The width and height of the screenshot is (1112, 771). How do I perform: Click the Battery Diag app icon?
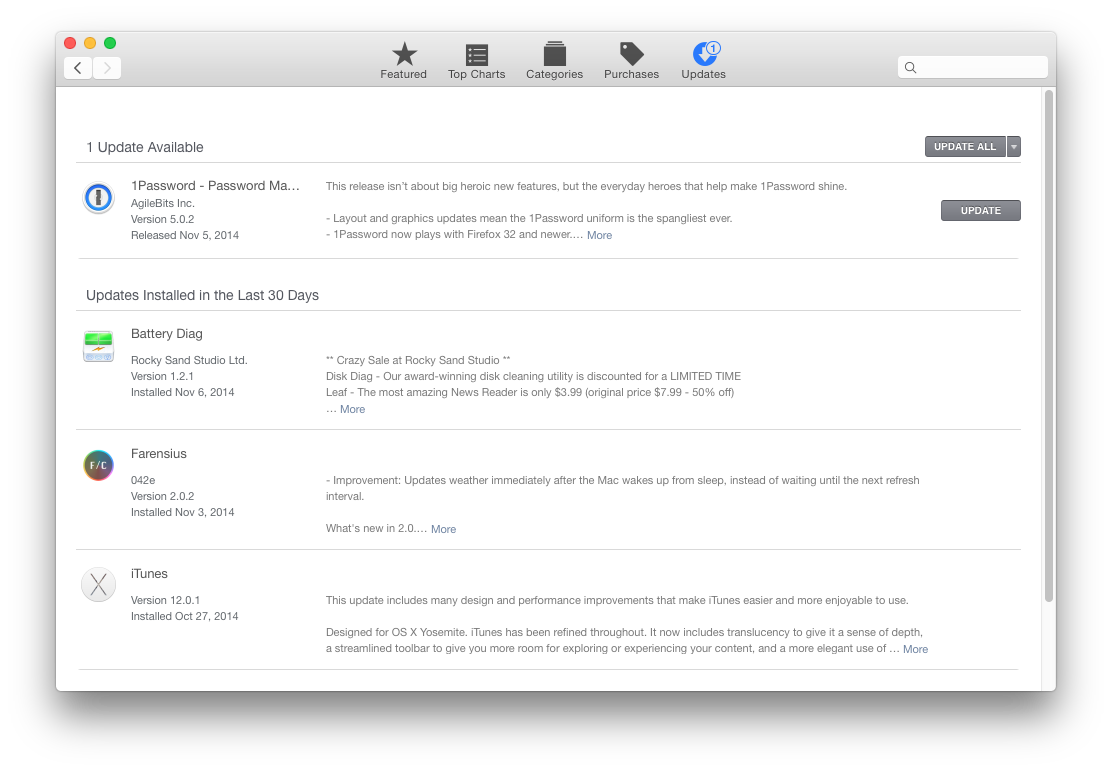point(99,346)
